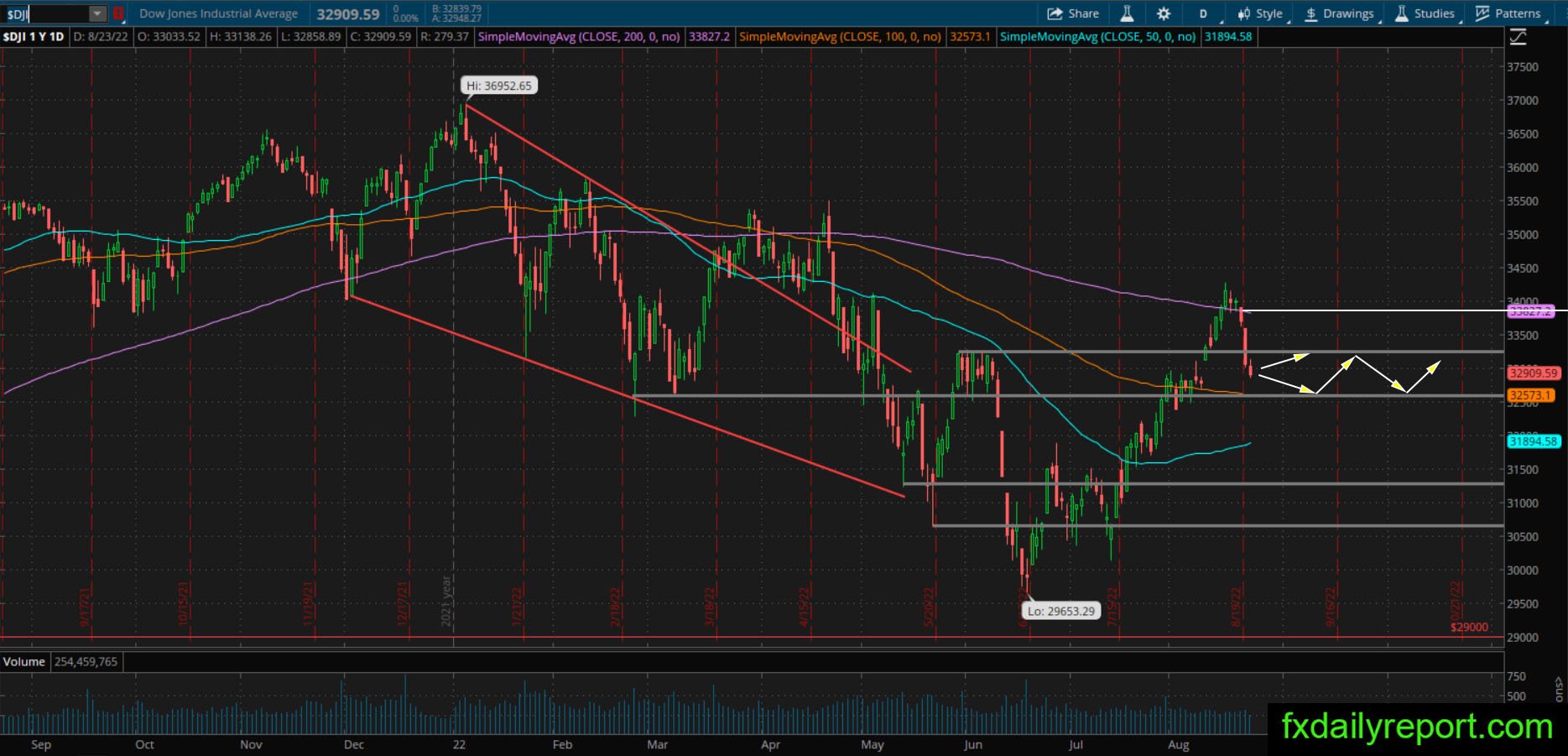Click the chart scale icon above price axis
This screenshot has height=756, width=1568.
[1518, 37]
